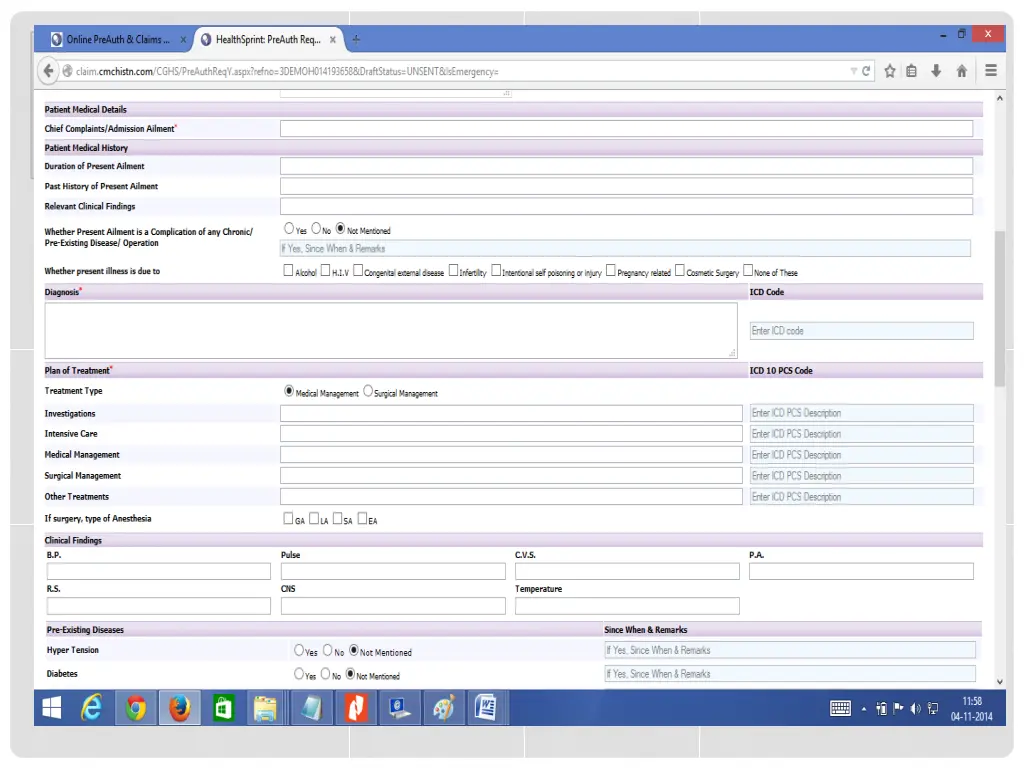Open the Firefox hamburger menu

coord(991,71)
